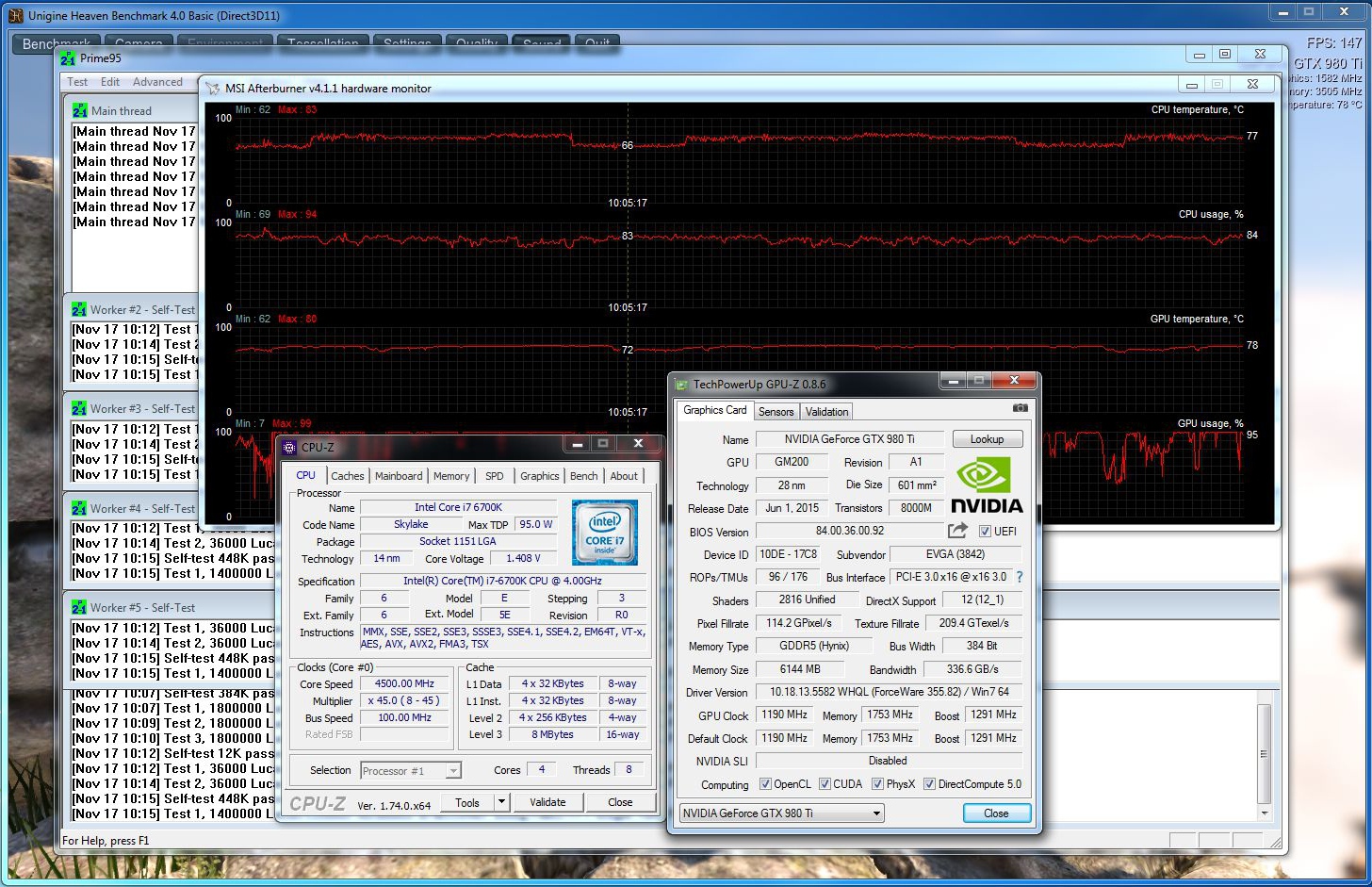Toggle the UEFI checkbox in GPU-Z
This screenshot has height=887, width=1372.
(985, 532)
